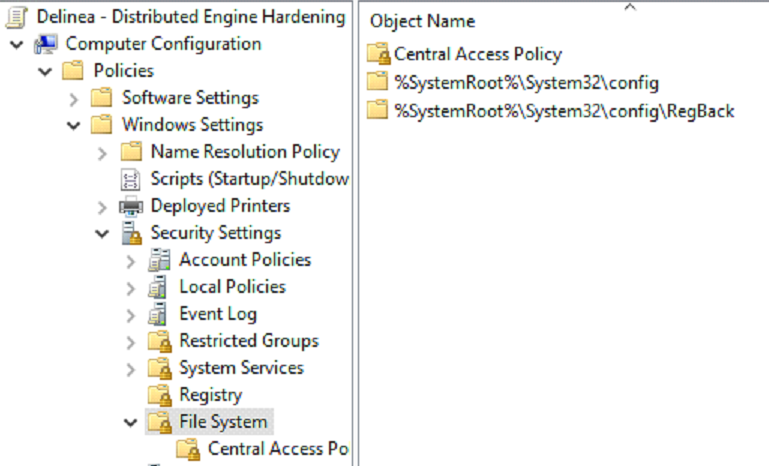Click the Scripts (Startup/Shutdown) icon

coord(131,179)
